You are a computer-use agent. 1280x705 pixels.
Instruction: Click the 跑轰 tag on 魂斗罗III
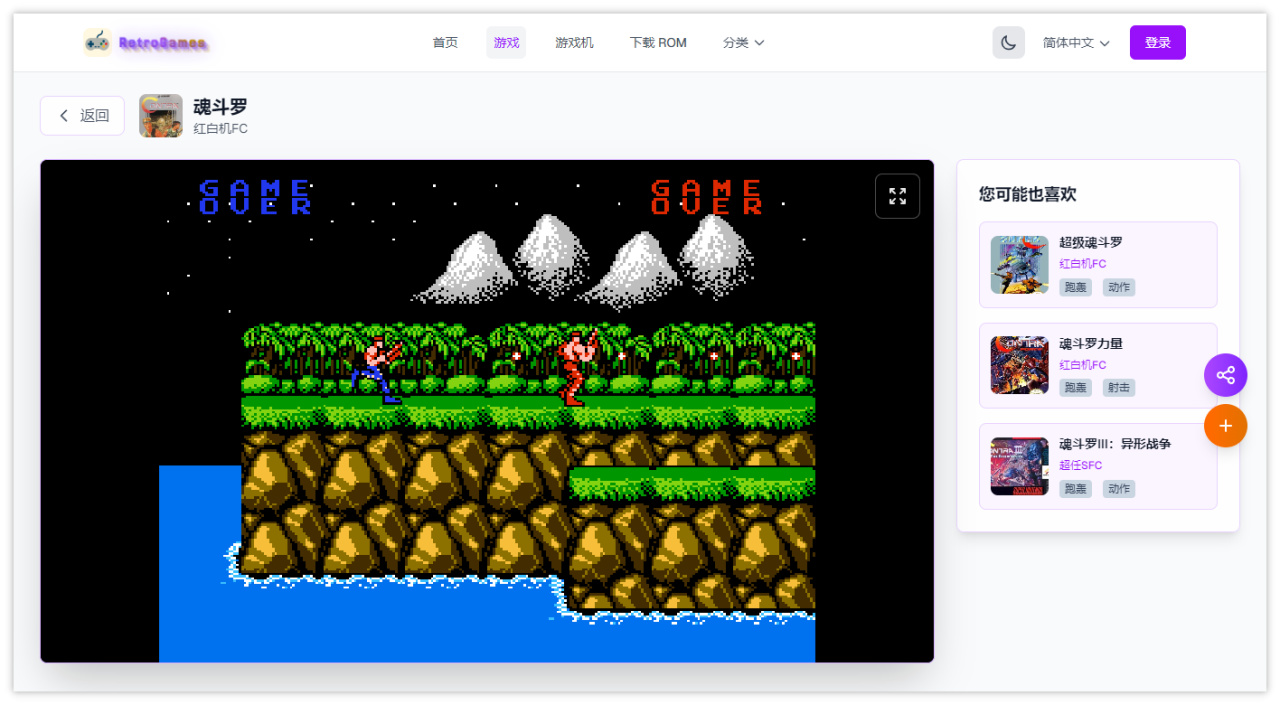(1076, 489)
